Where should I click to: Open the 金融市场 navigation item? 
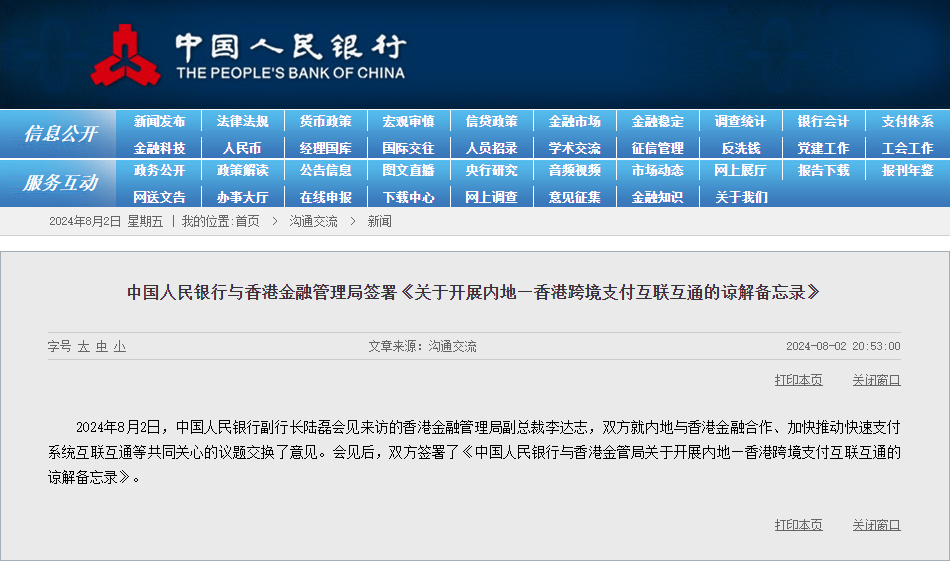[x=574, y=122]
